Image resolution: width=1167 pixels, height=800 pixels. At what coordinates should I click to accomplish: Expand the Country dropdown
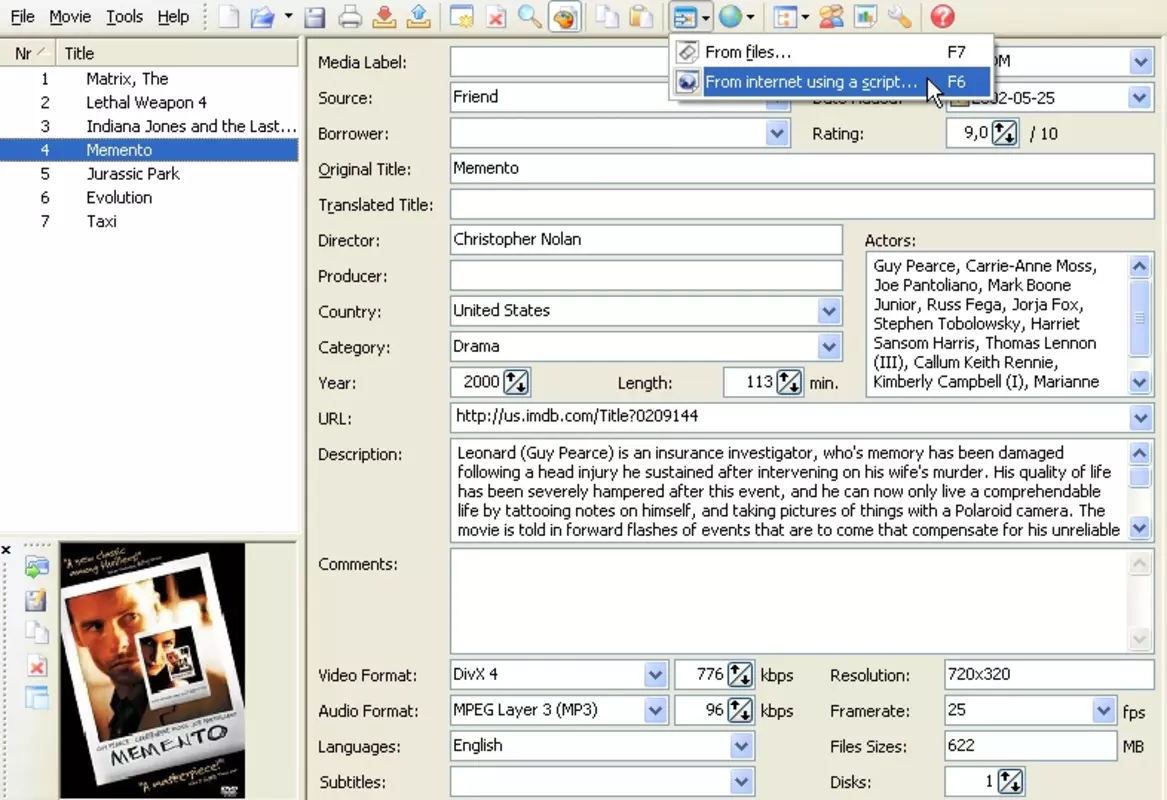(829, 311)
